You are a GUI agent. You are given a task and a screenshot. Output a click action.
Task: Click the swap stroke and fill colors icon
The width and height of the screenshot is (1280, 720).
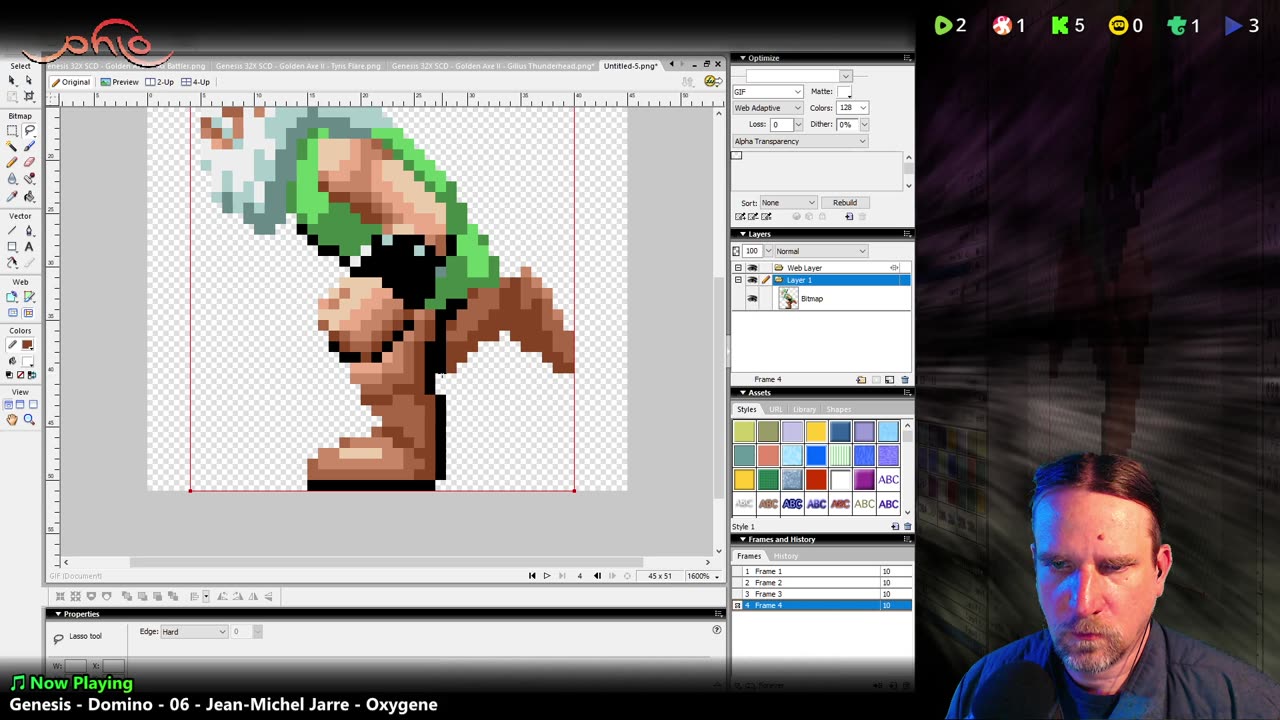pyautogui.click(x=33, y=375)
